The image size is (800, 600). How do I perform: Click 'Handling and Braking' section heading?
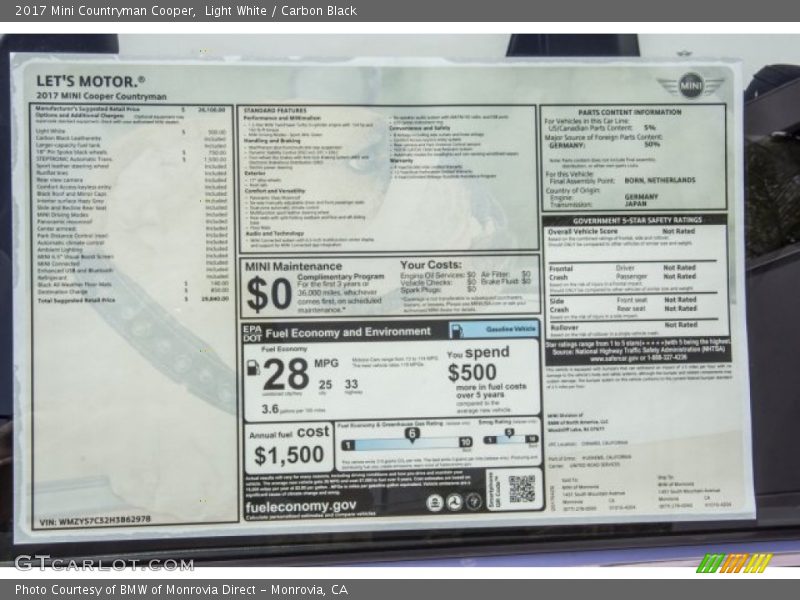tap(271, 141)
